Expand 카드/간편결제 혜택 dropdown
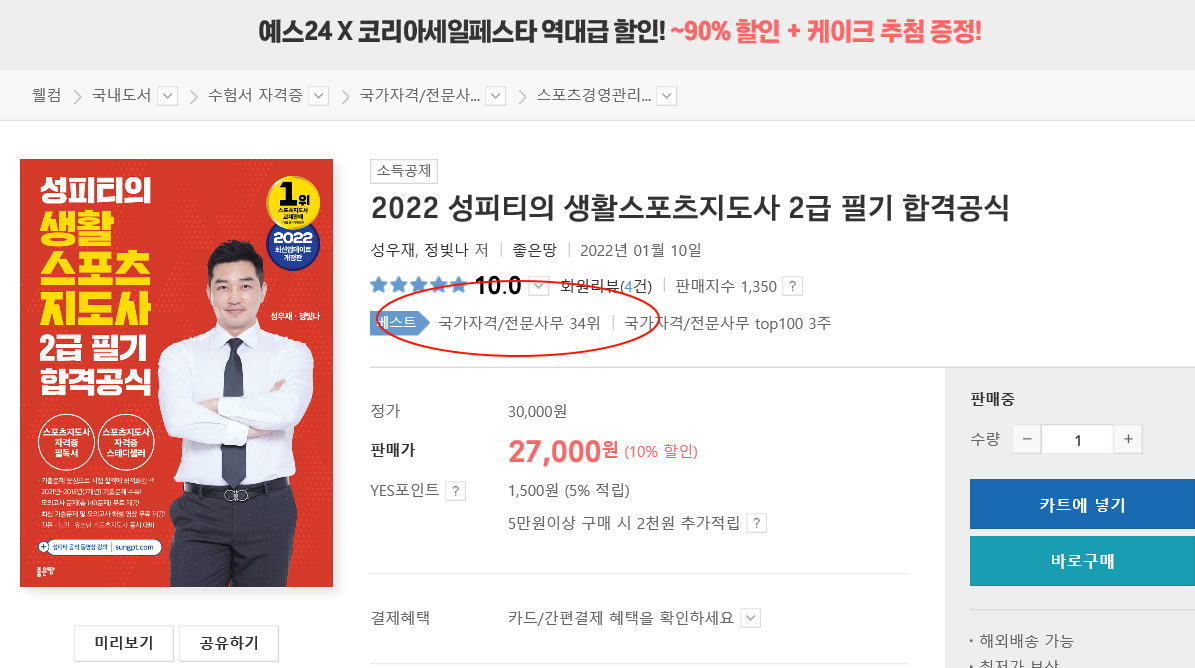The width and height of the screenshot is (1195, 668). (751, 618)
